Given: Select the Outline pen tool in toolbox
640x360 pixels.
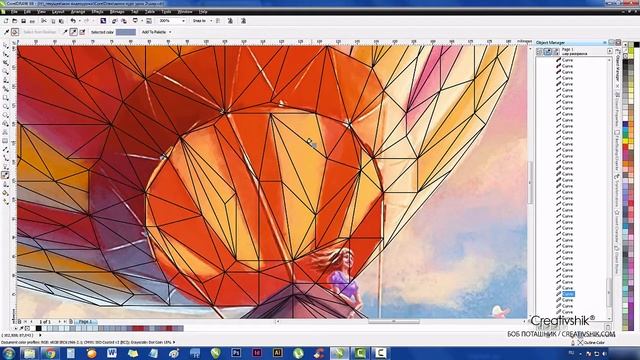Looking at the screenshot, I should click(x=6, y=184).
